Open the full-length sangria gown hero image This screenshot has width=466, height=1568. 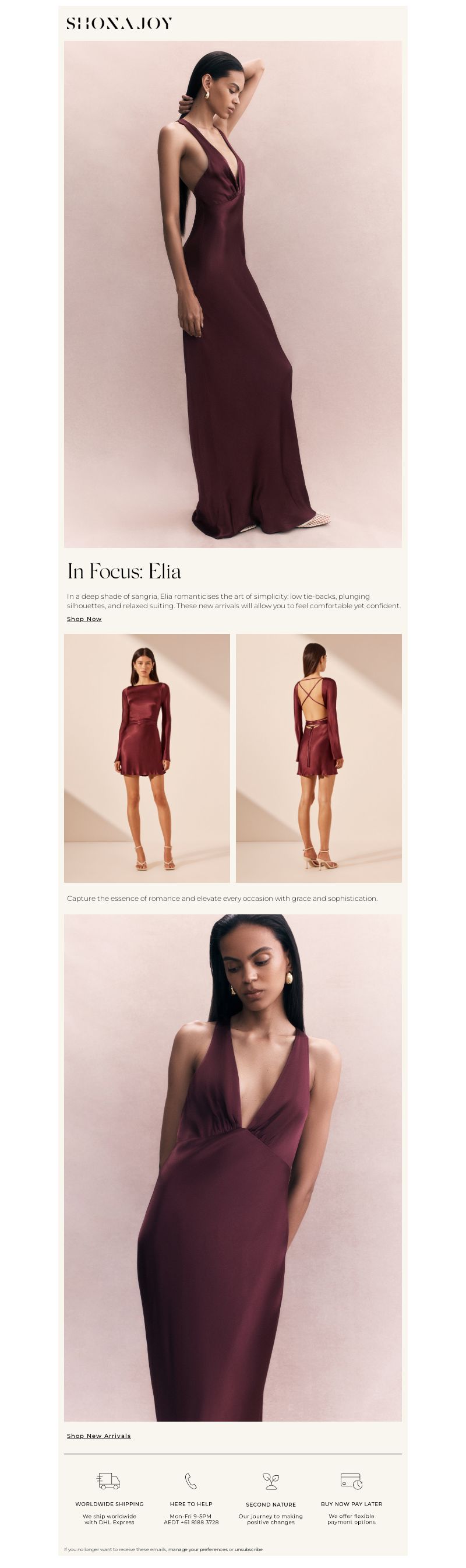[x=233, y=294]
